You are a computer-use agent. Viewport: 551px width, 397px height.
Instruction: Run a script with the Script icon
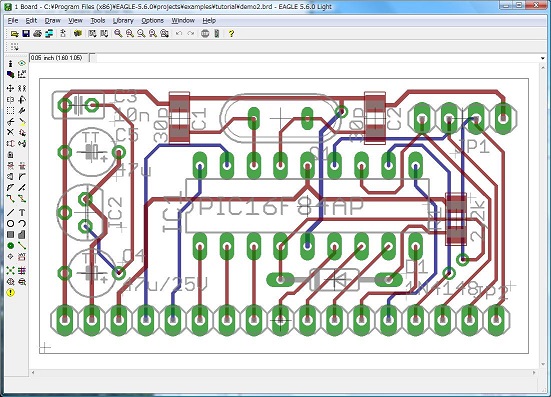92,34
